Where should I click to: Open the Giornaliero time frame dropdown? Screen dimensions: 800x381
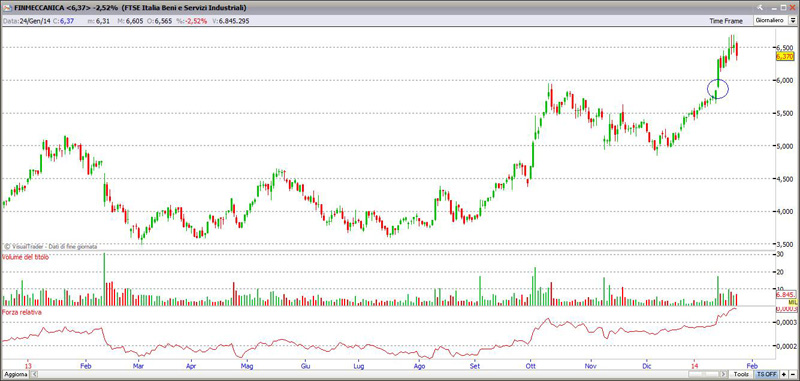(772, 20)
